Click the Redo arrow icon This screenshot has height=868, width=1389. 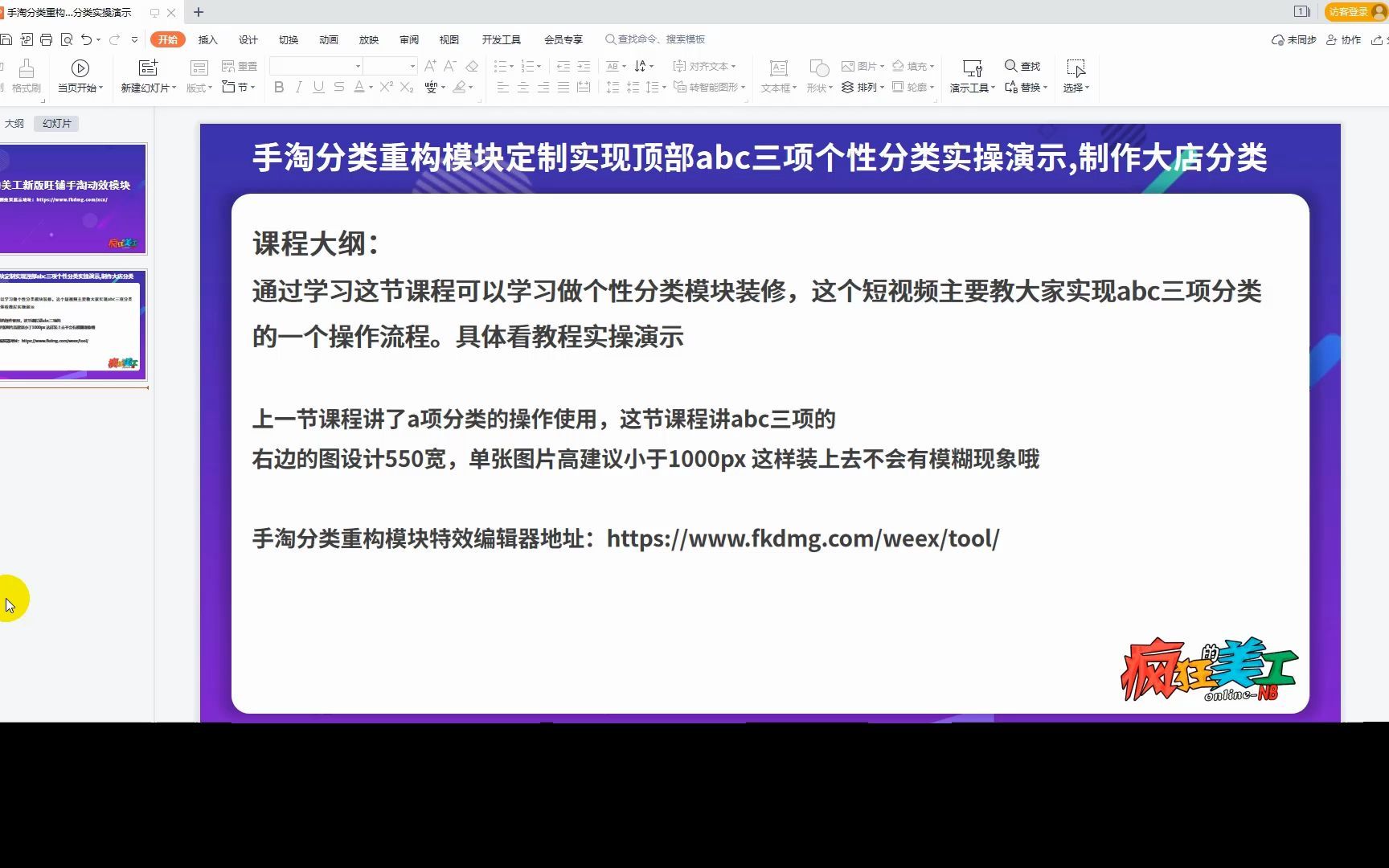point(114,39)
